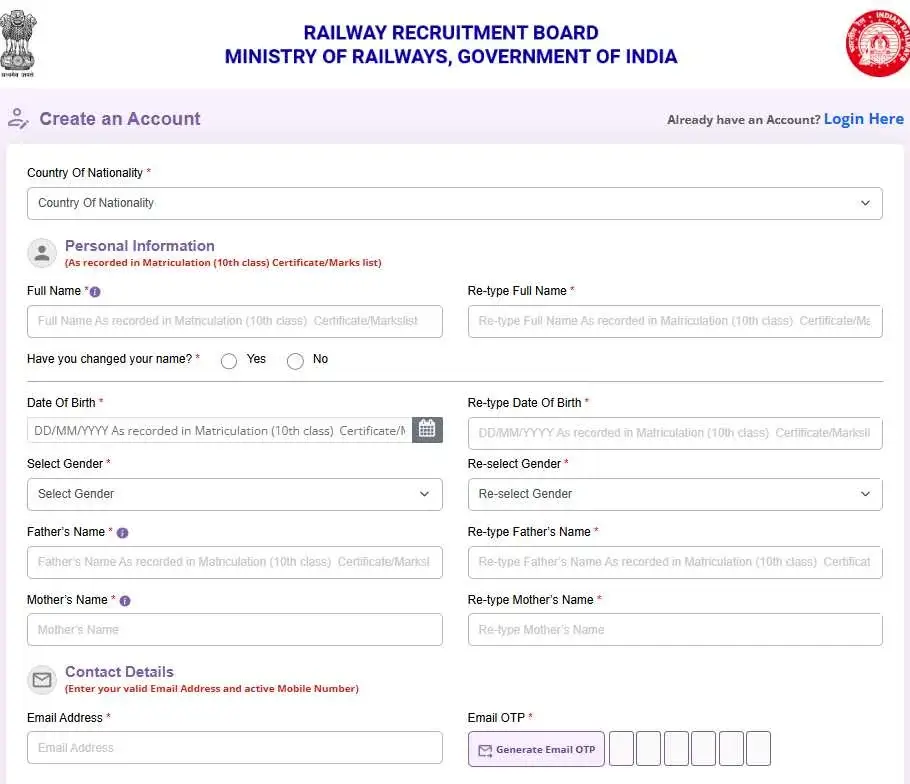This screenshot has width=910, height=784.
Task: Click the info icon beside Father's Name
Action: [122, 533]
